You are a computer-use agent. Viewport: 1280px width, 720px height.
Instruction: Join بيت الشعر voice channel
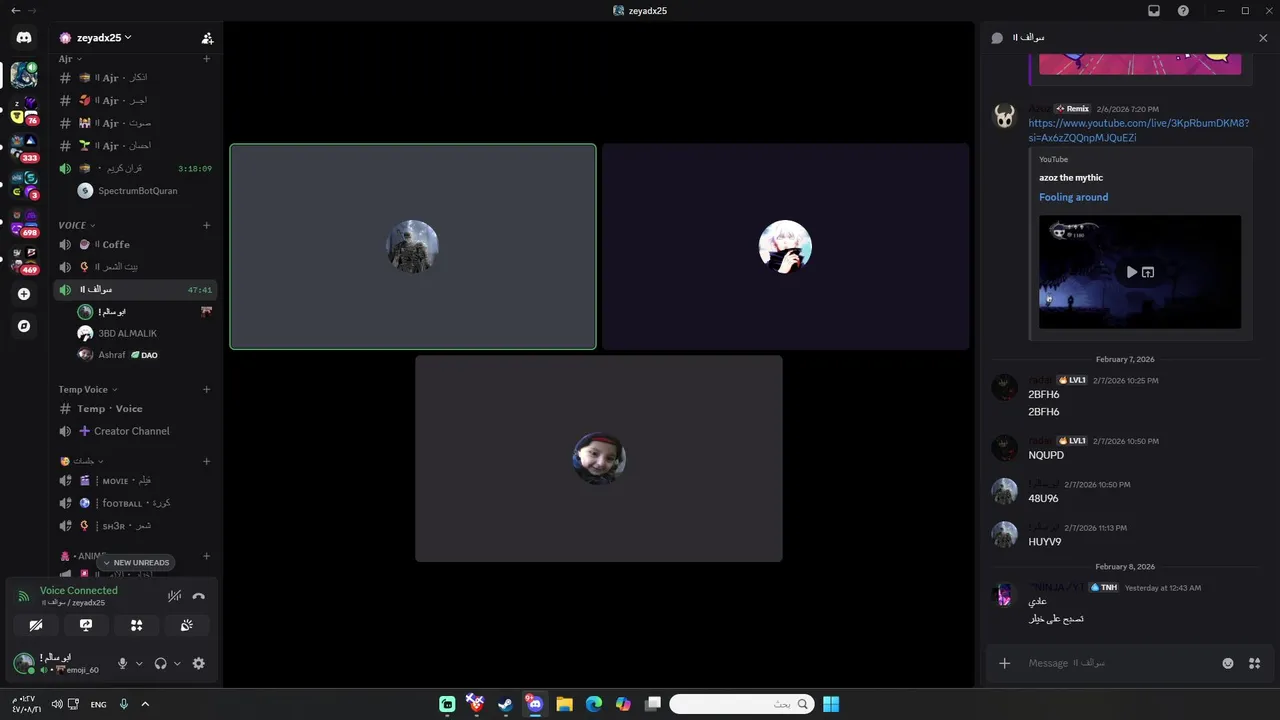click(x=135, y=267)
